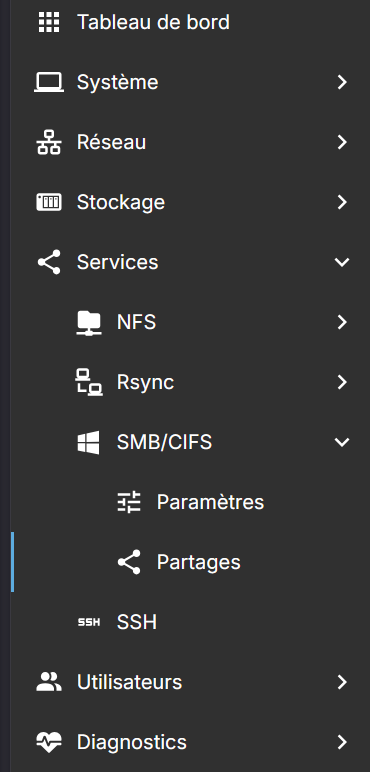The image size is (370, 772).
Task: Select the Utilisateurs menu label
Action: [130, 682]
